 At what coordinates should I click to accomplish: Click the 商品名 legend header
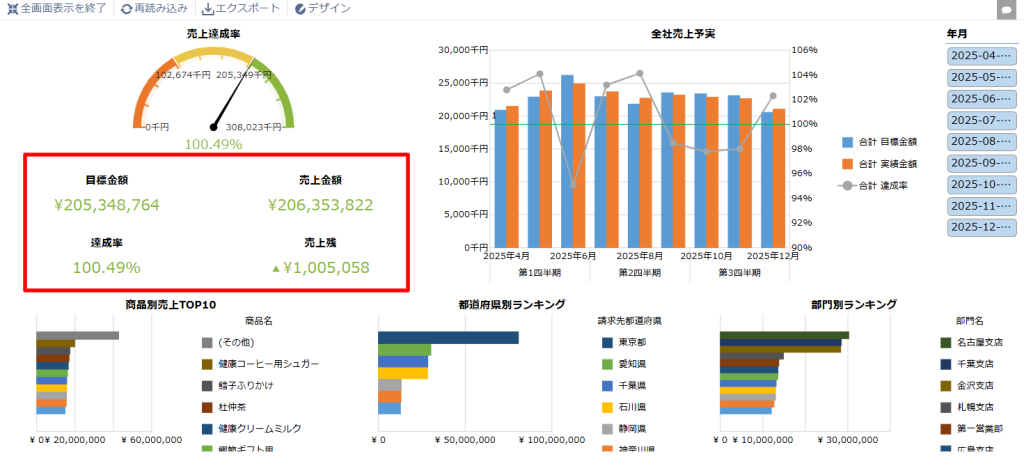click(x=258, y=321)
